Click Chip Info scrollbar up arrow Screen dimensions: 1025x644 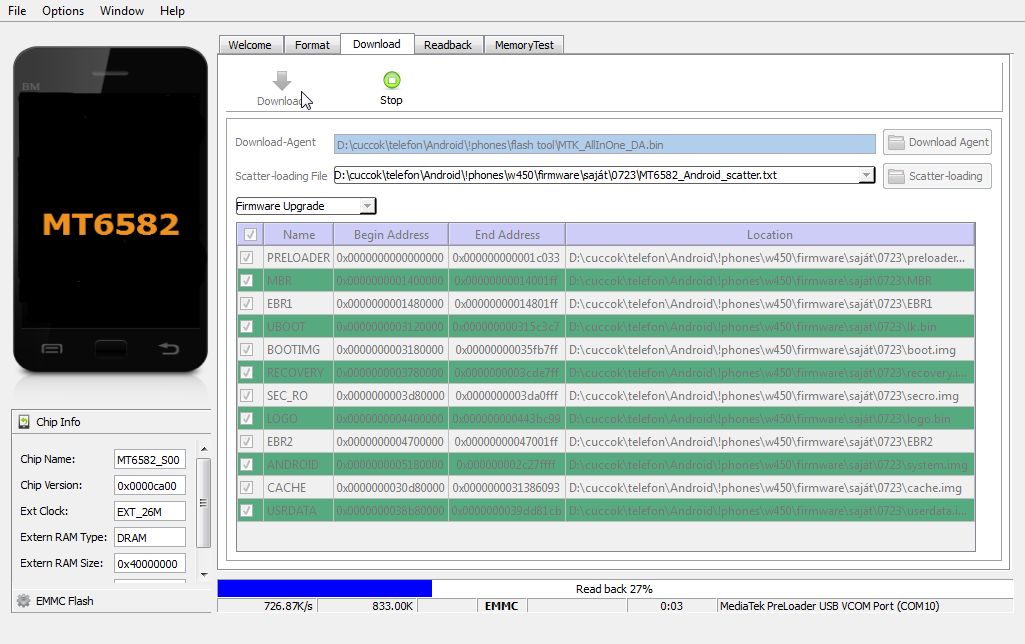(204, 449)
